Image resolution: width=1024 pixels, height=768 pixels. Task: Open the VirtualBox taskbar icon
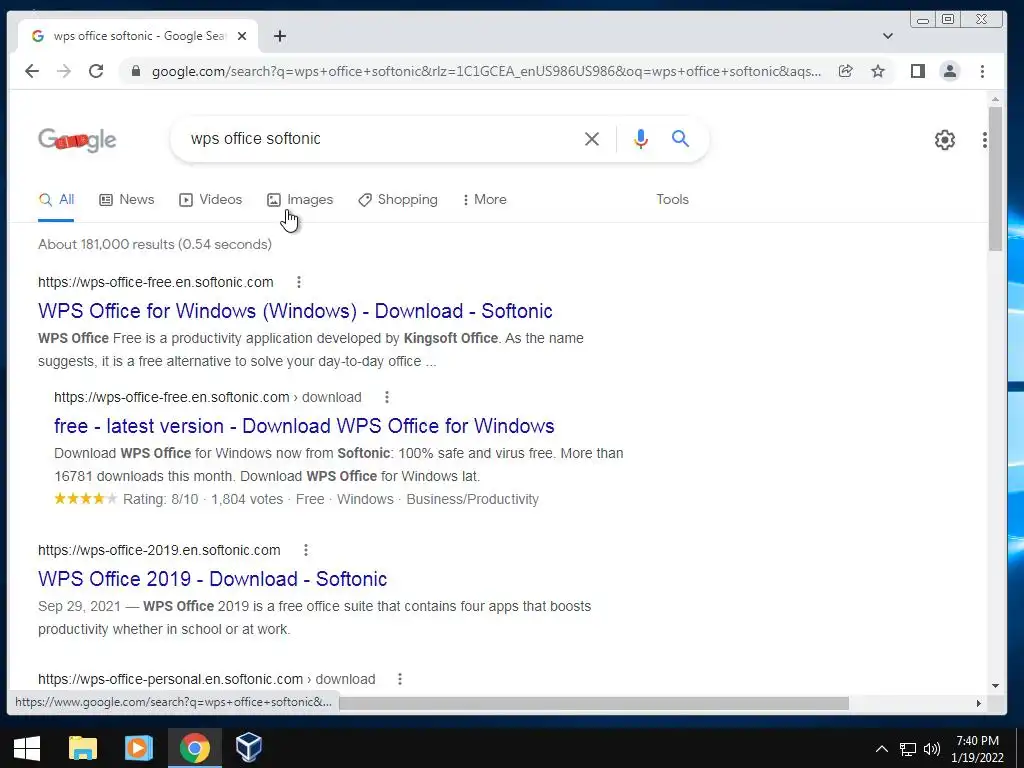(x=249, y=748)
